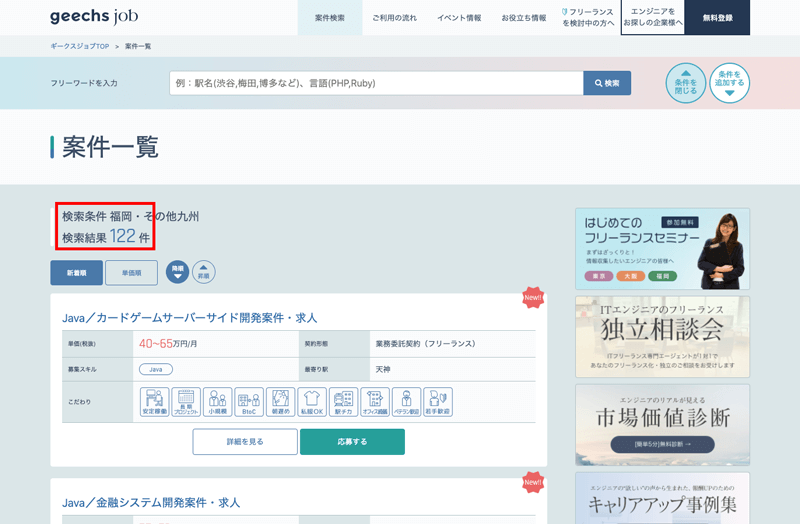
Task: Sort results by 単価順
Action: [x=131, y=273]
